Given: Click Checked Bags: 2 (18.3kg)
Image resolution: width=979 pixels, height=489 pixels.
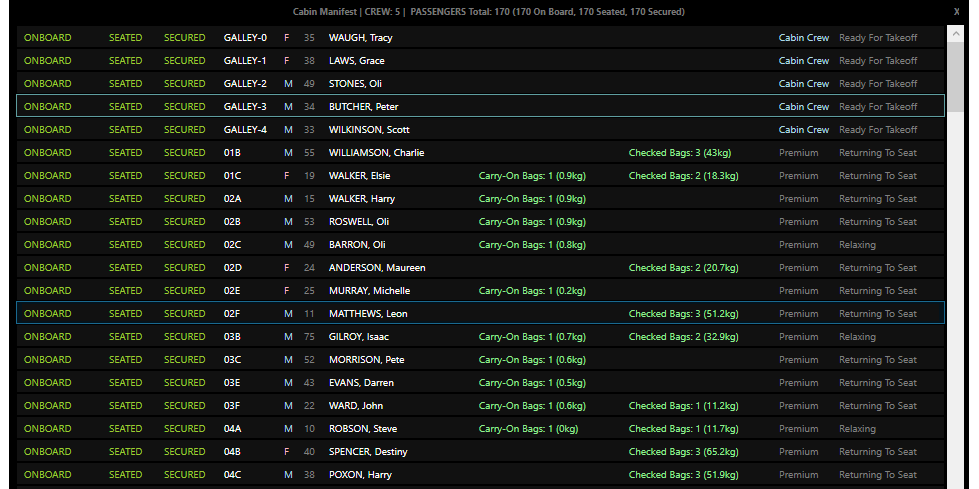Looking at the screenshot, I should pos(683,175).
